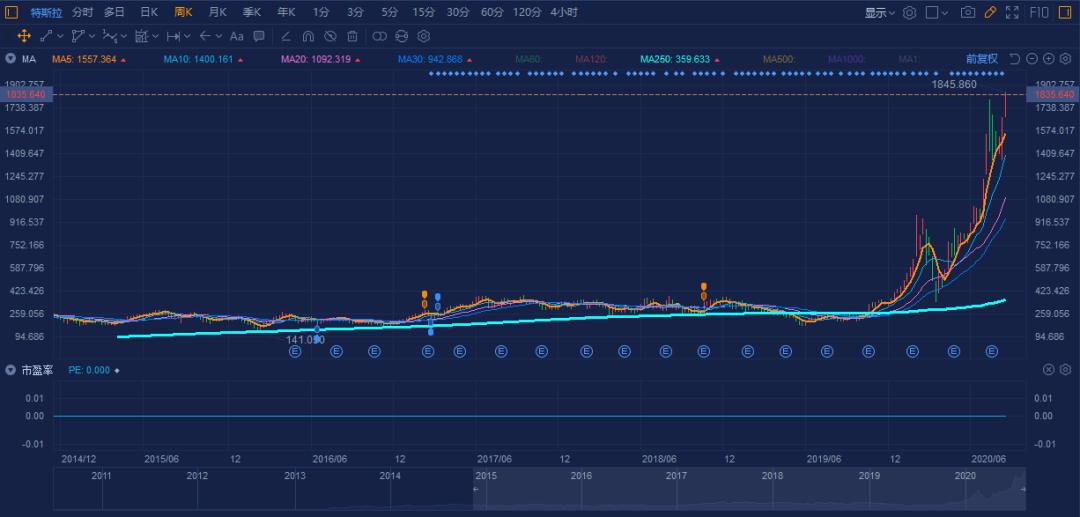Click the 前复权 adjustment button
The height and width of the screenshot is (517, 1080).
coord(981,59)
